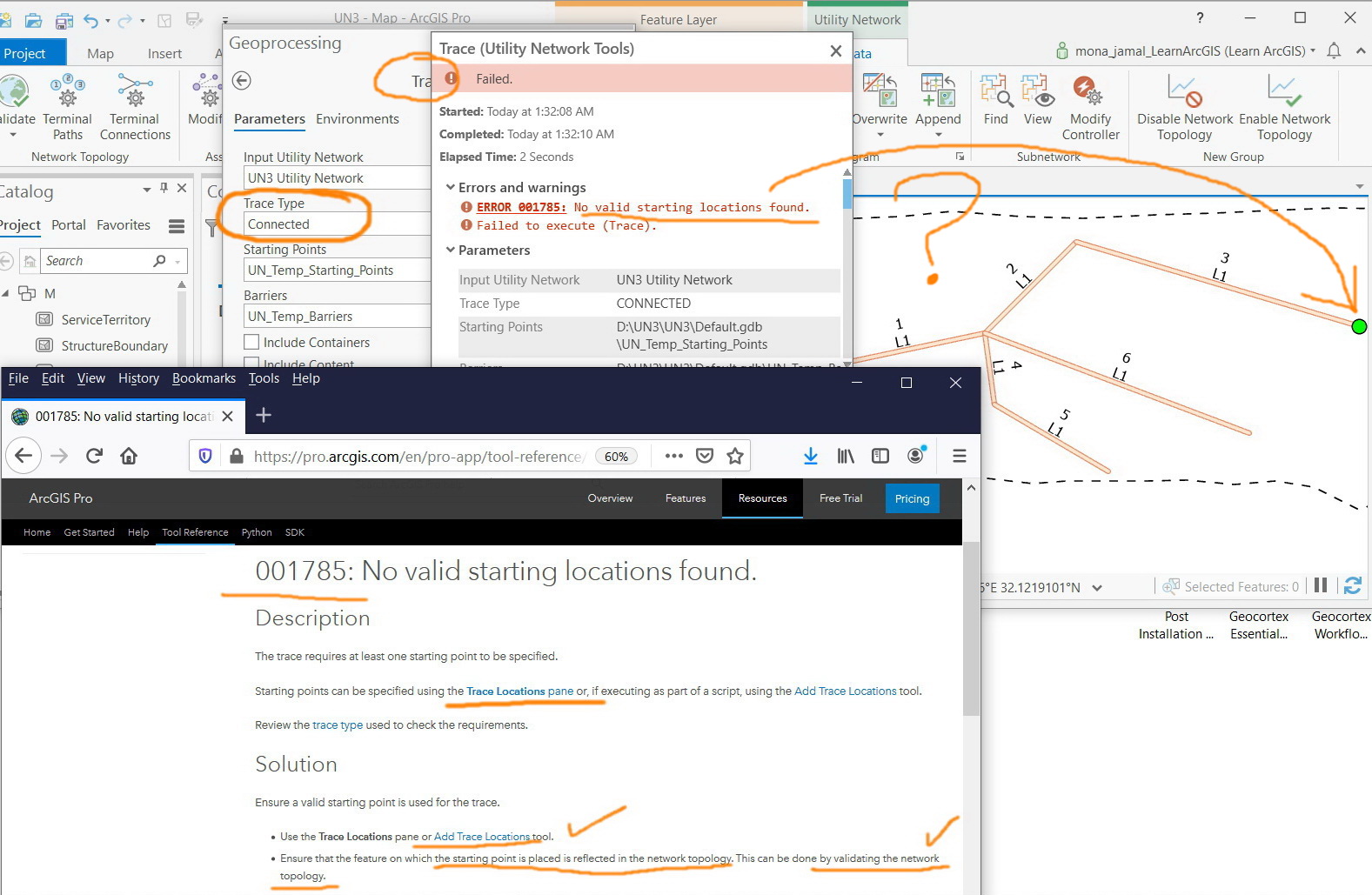This screenshot has height=895, width=1372.
Task: Open the Insert ribbon tab
Action: coord(164,53)
